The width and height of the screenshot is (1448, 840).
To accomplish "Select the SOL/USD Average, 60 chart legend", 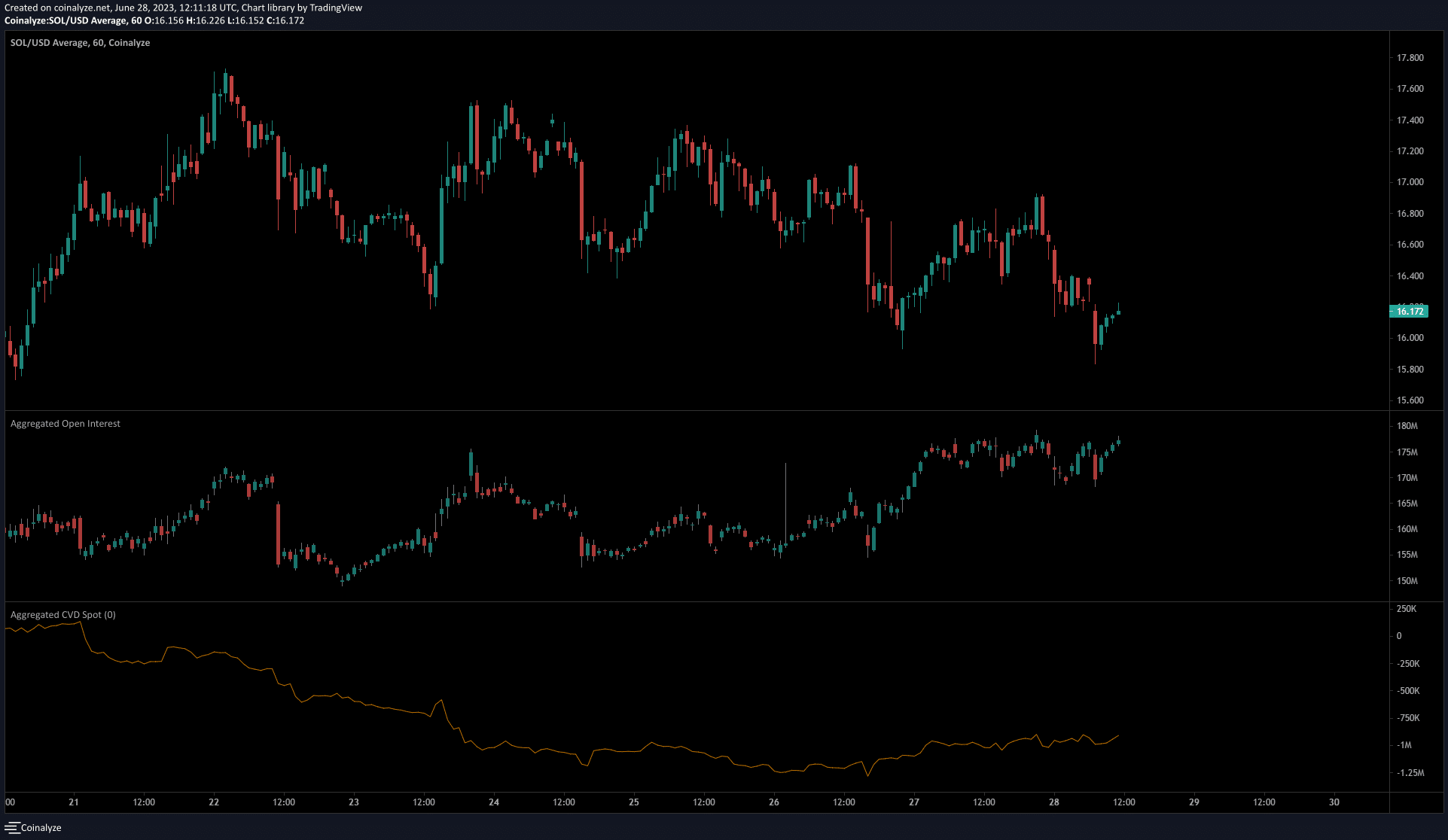I will 80,43.
